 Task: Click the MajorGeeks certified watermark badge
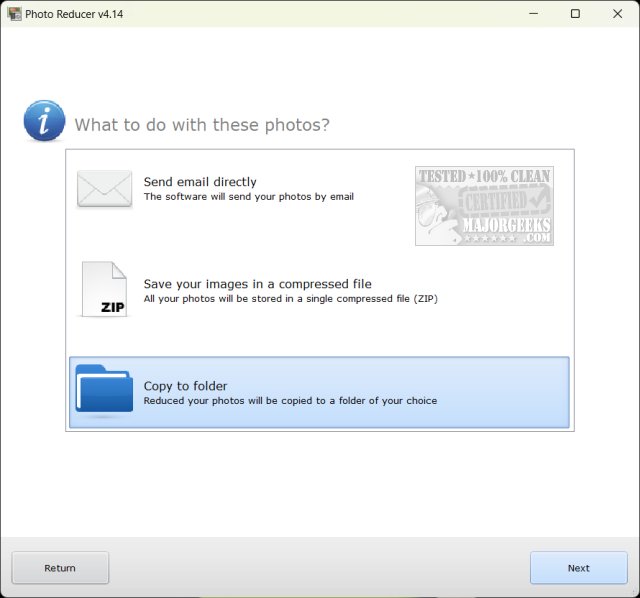484,206
